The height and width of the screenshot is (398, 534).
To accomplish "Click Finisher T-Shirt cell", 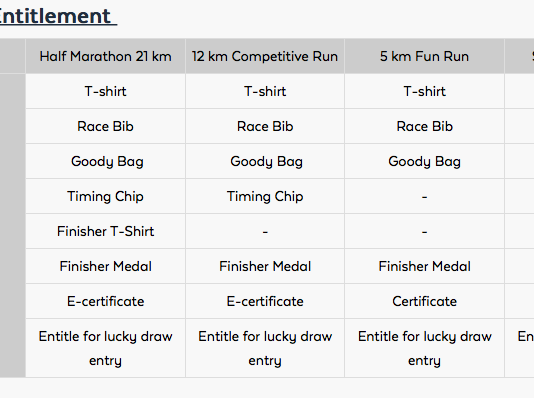I will pos(106,232).
